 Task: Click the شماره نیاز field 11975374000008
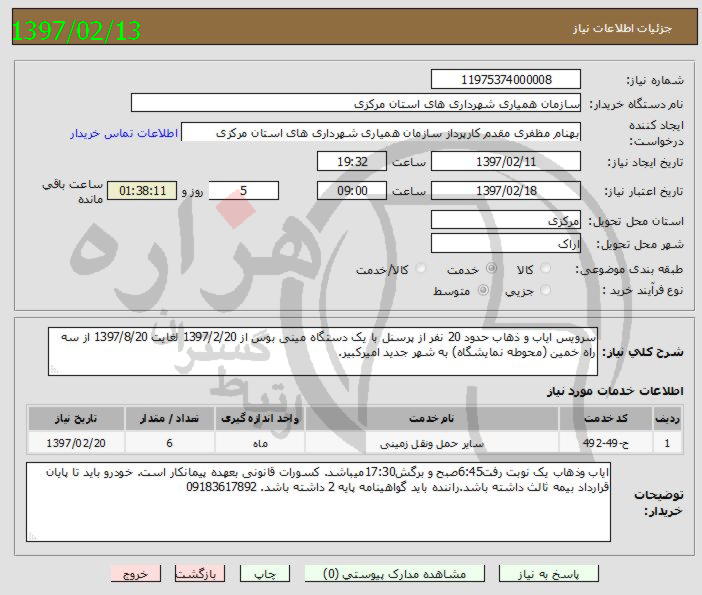pyautogui.click(x=506, y=79)
